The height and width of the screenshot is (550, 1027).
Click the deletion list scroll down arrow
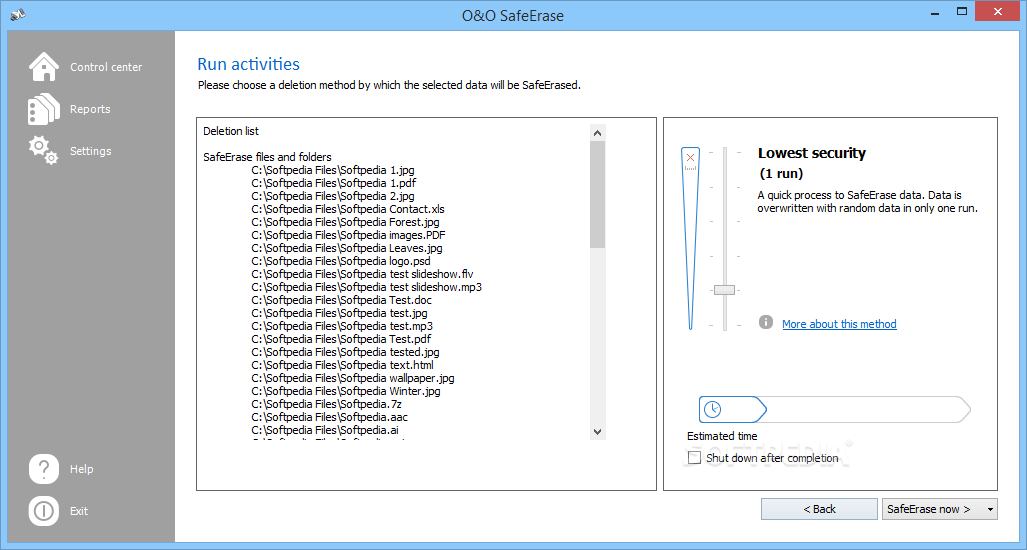pos(597,431)
